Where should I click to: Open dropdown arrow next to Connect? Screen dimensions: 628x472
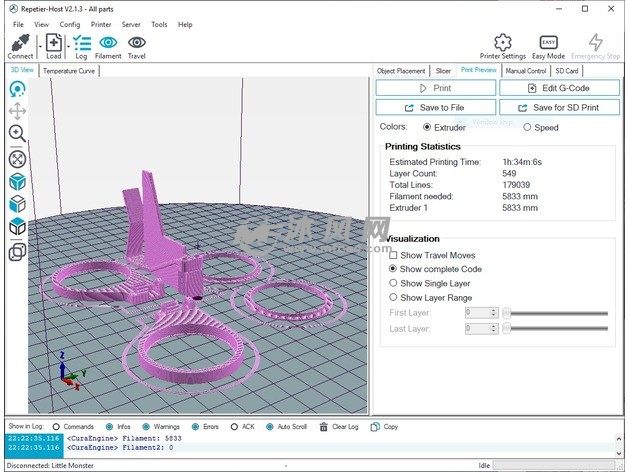click(x=37, y=45)
